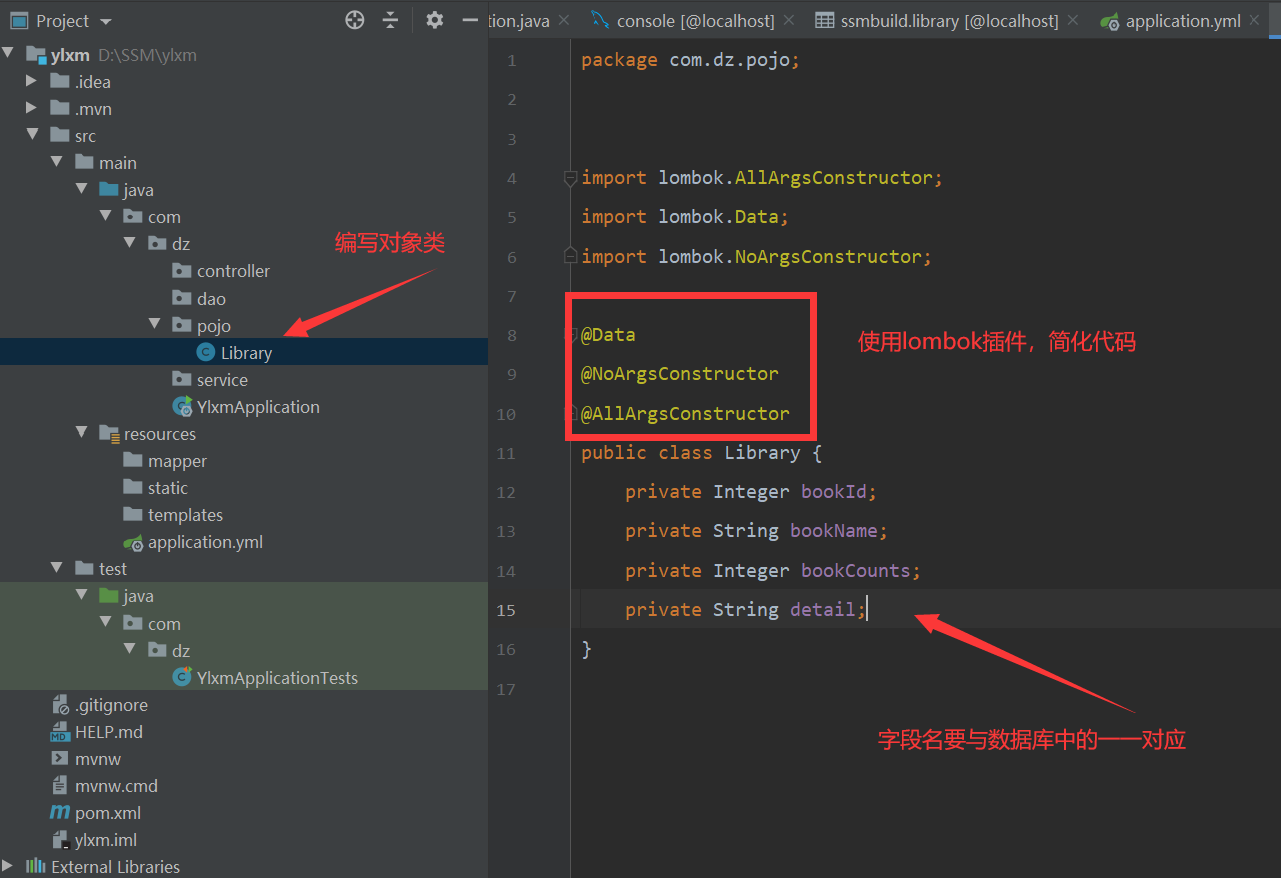Click on @AllArgsConstructor annotation
Image resolution: width=1281 pixels, height=878 pixels.
point(685,413)
